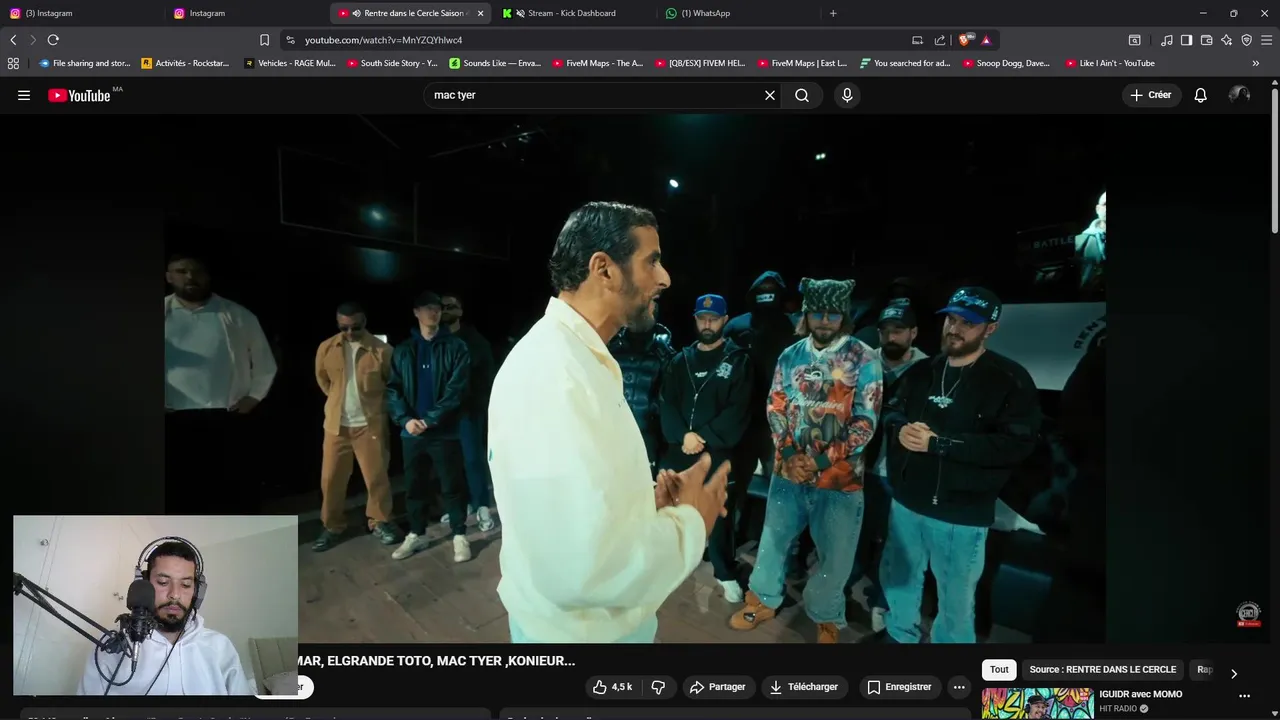Open the 'South Side Story' bookmark
1280x720 pixels.
click(392, 63)
